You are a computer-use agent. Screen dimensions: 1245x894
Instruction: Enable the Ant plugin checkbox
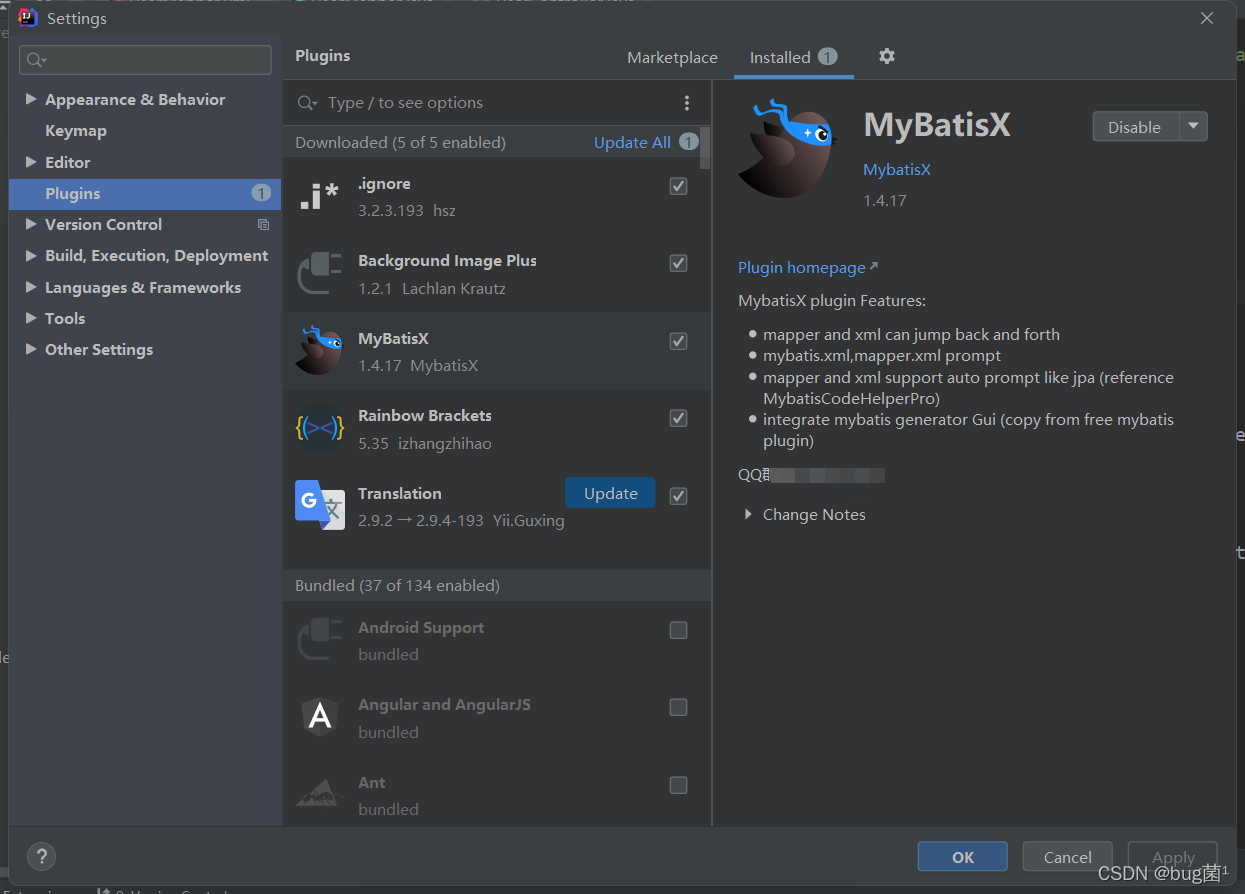[x=678, y=785]
